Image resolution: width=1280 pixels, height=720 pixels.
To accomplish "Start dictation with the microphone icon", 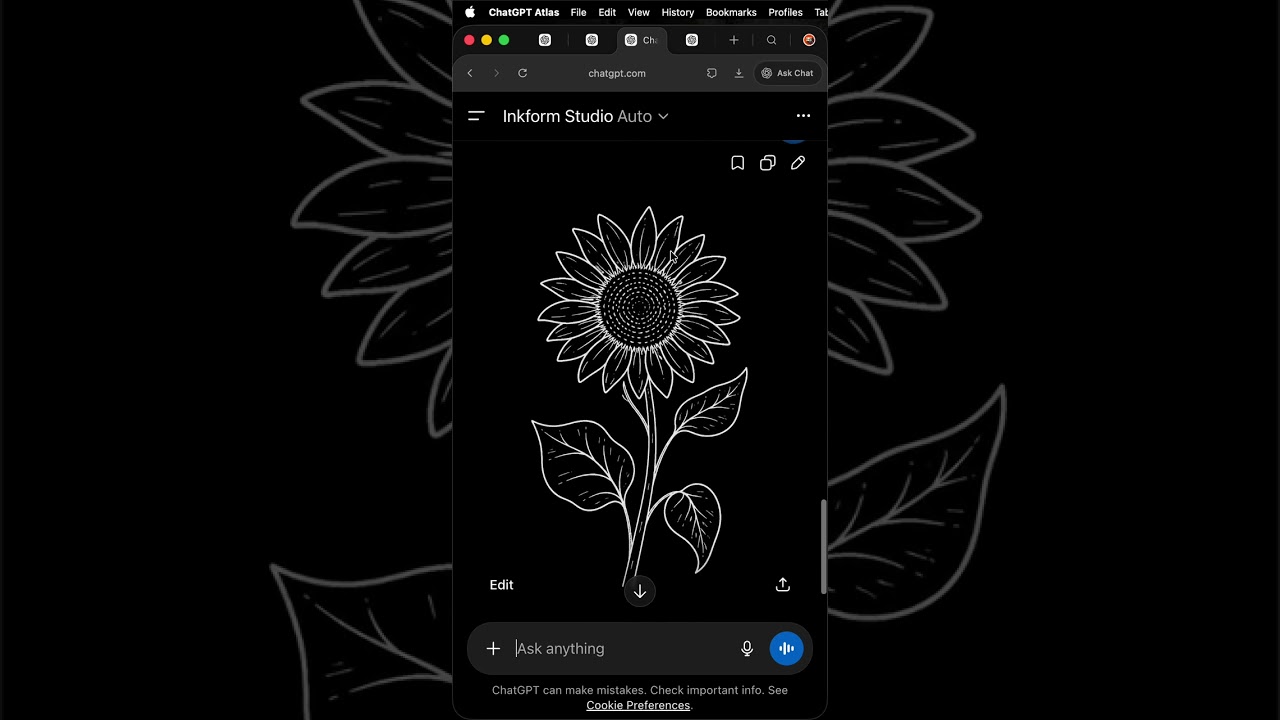I will (x=747, y=649).
